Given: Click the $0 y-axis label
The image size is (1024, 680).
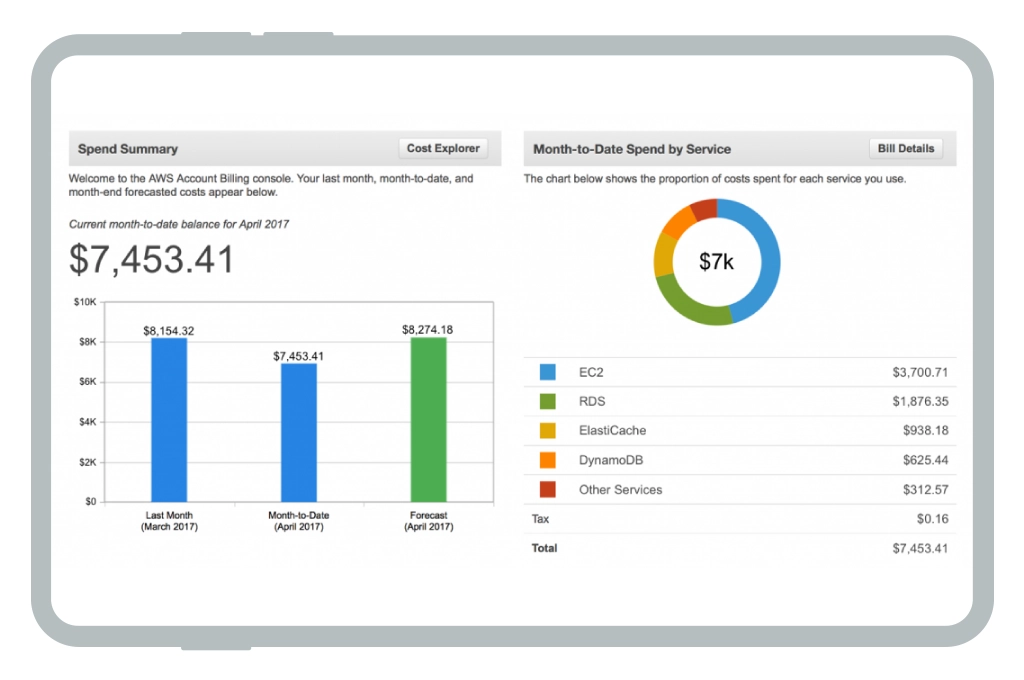Looking at the screenshot, I should (x=90, y=502).
